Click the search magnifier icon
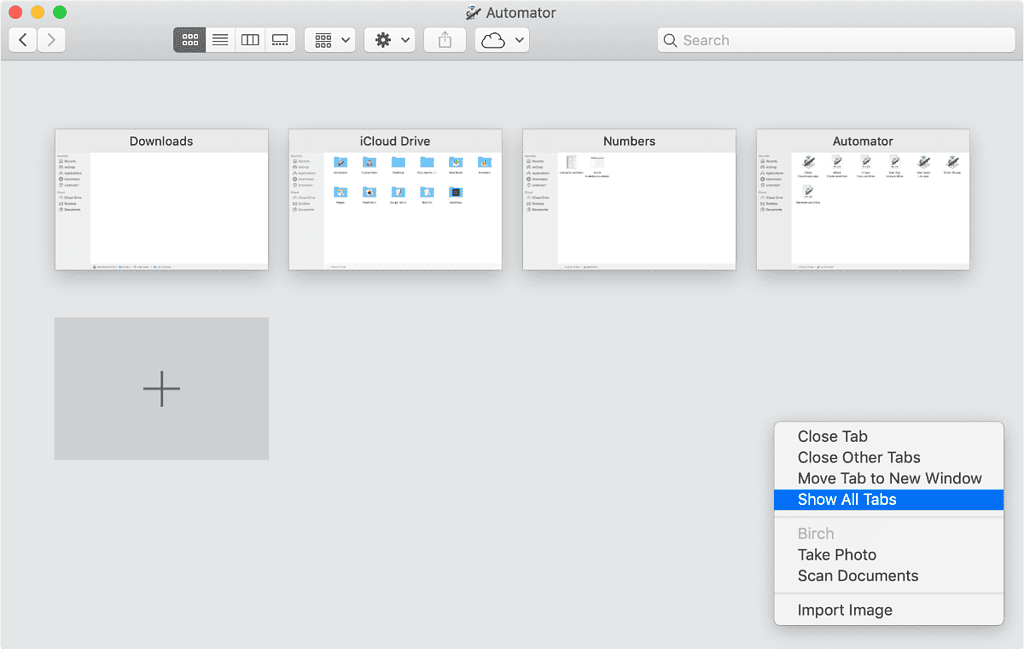 (x=671, y=39)
